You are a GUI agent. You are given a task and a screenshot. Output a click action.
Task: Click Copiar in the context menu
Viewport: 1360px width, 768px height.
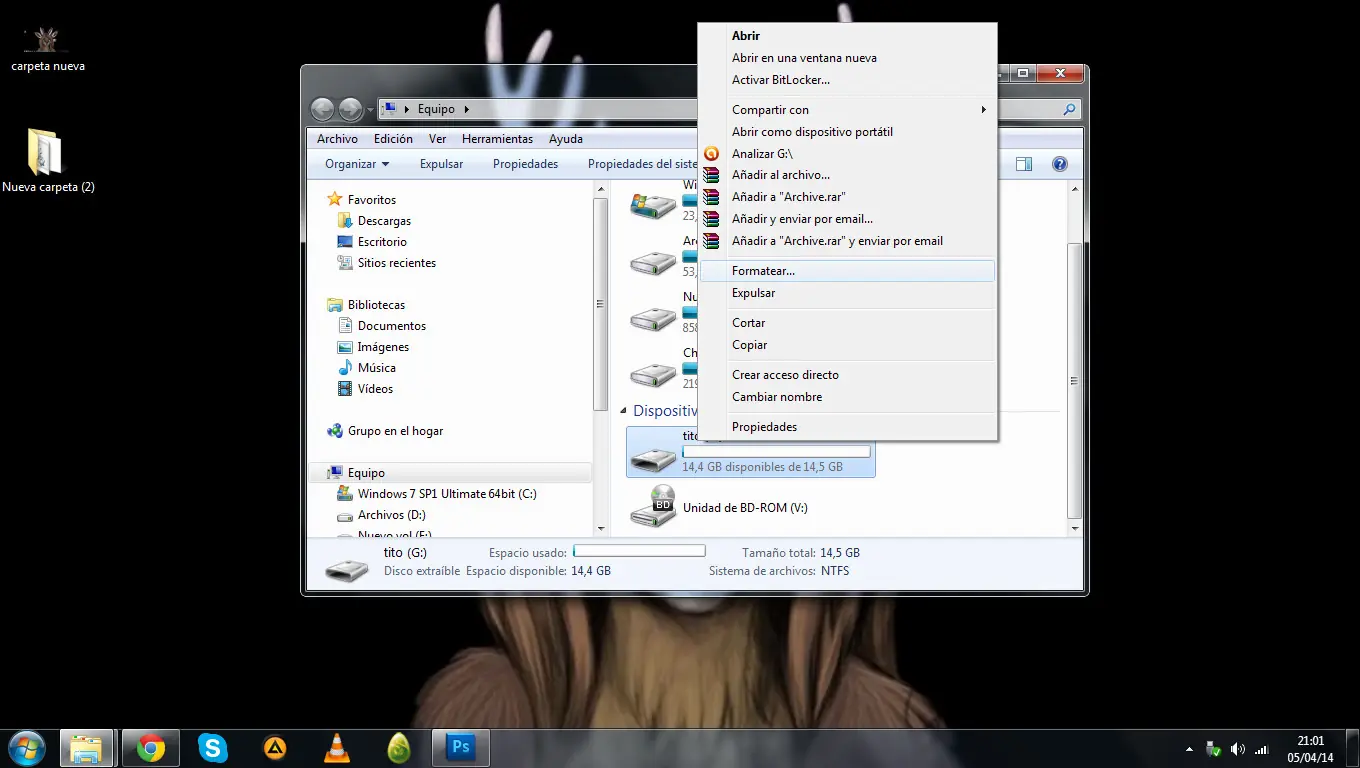click(847, 345)
